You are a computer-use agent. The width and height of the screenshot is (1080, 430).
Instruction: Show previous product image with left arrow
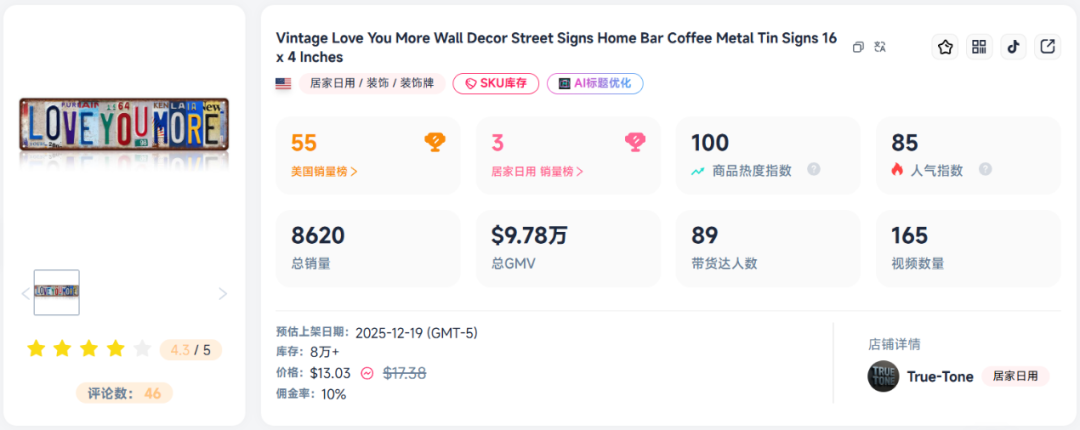(26, 294)
